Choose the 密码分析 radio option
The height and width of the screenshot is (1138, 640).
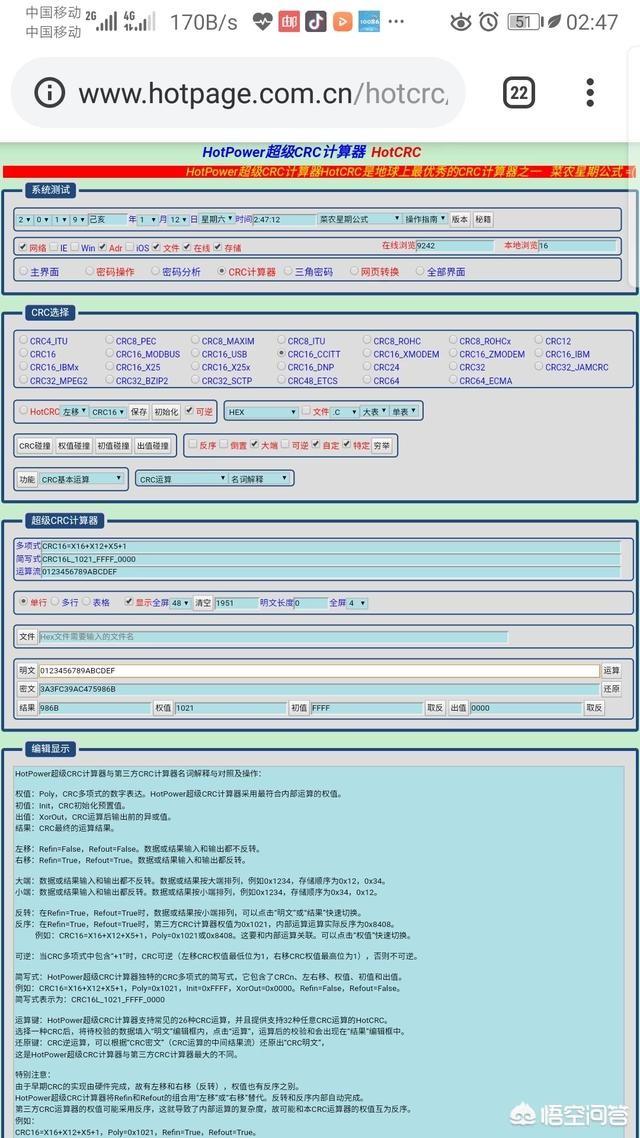coord(155,271)
